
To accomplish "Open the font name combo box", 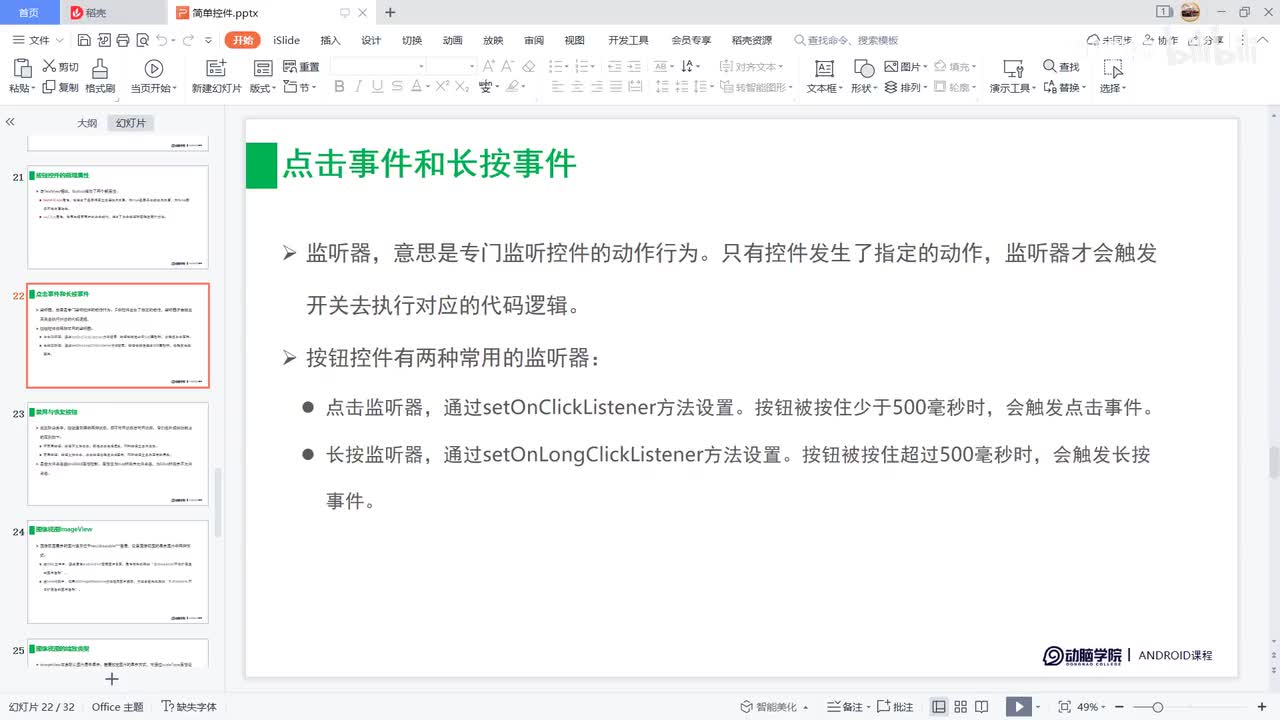I will click(x=378, y=66).
